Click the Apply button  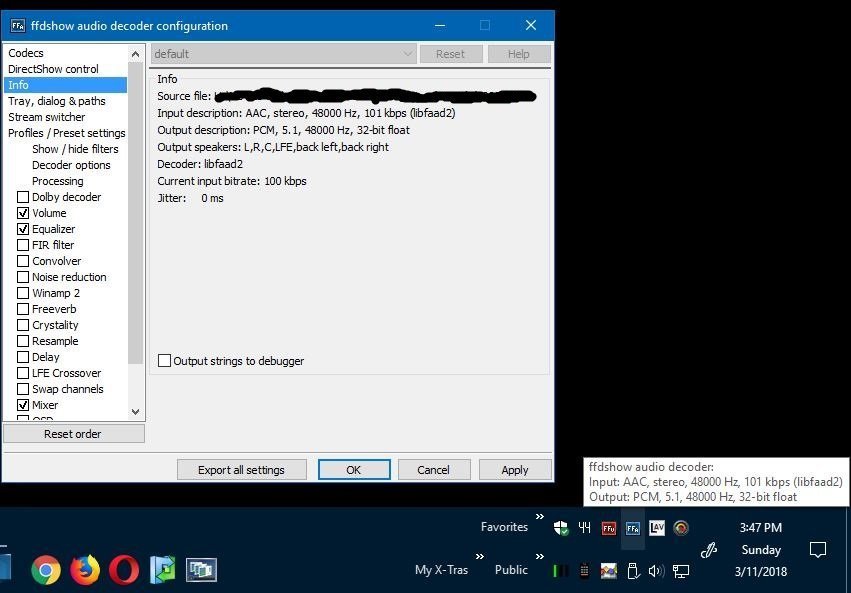515,470
